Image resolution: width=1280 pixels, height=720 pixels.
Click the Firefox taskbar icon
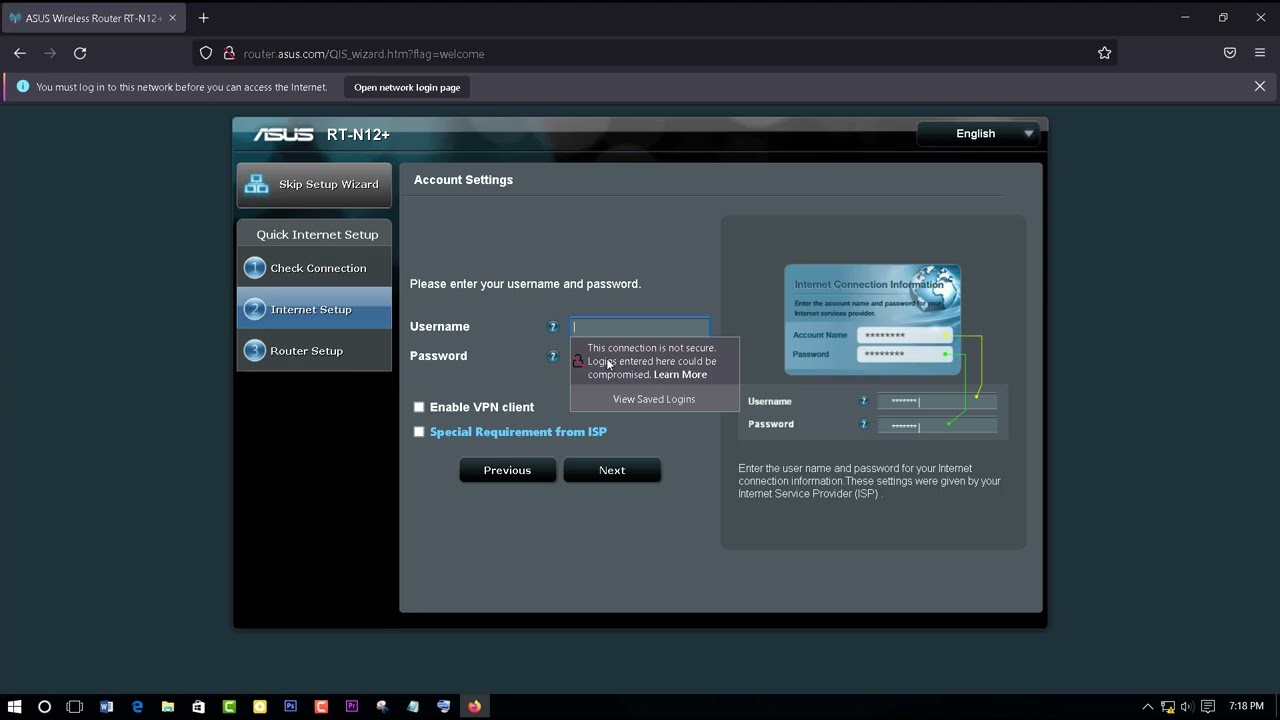(474, 706)
